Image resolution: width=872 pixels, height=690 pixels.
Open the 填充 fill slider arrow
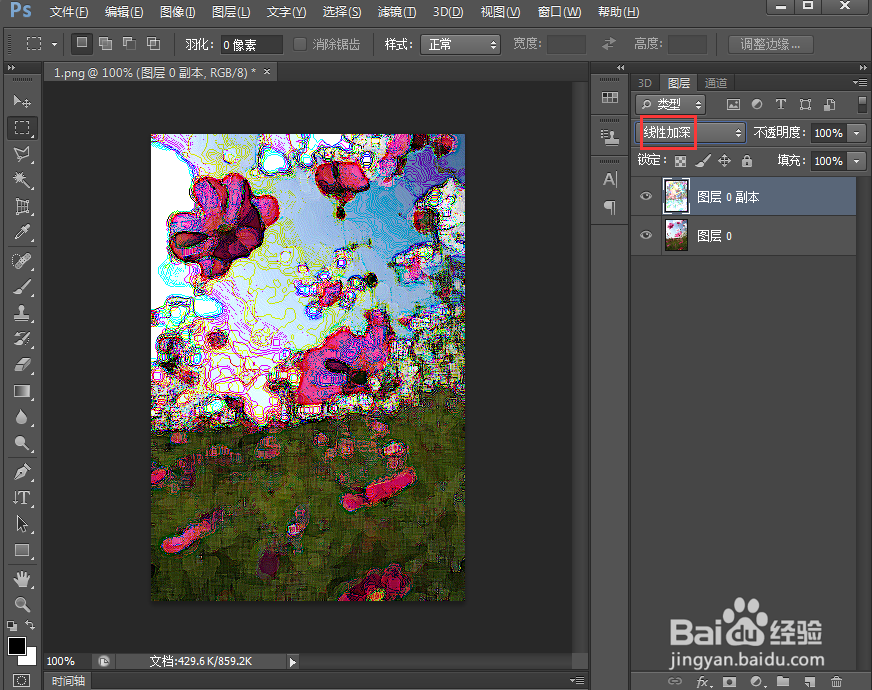coord(857,161)
